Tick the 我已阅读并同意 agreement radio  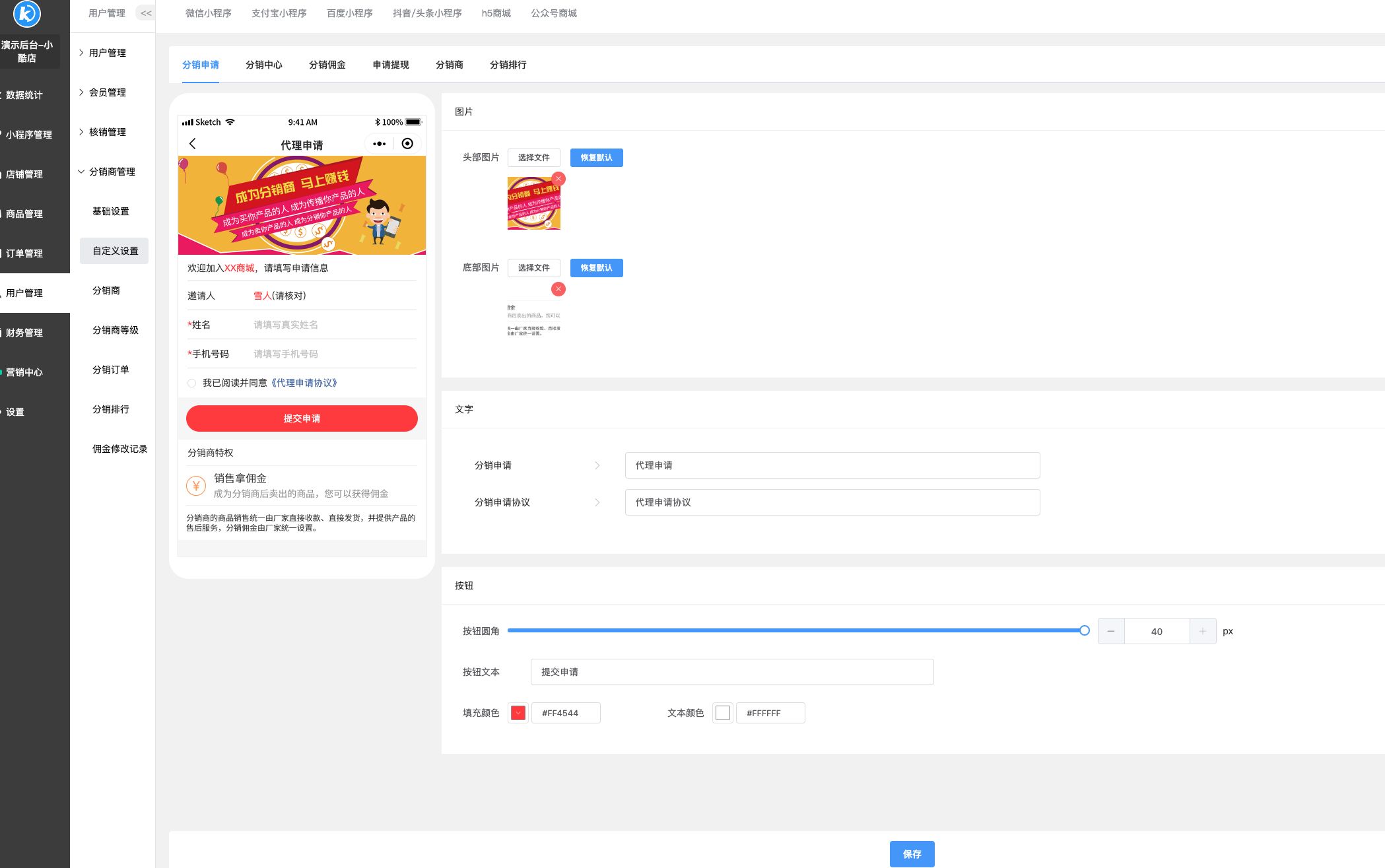[192, 384]
